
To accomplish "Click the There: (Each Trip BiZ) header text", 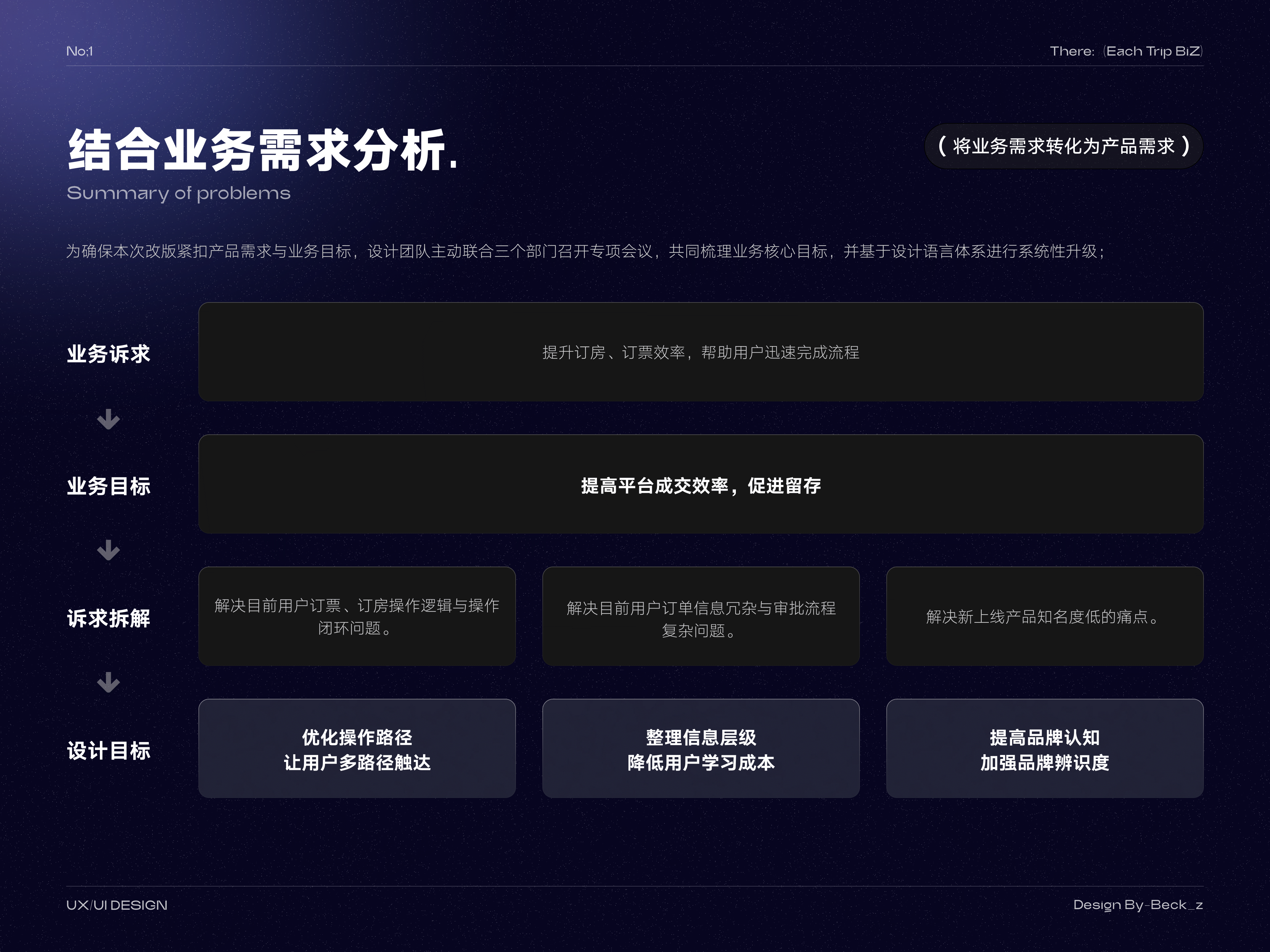I will (x=1126, y=51).
